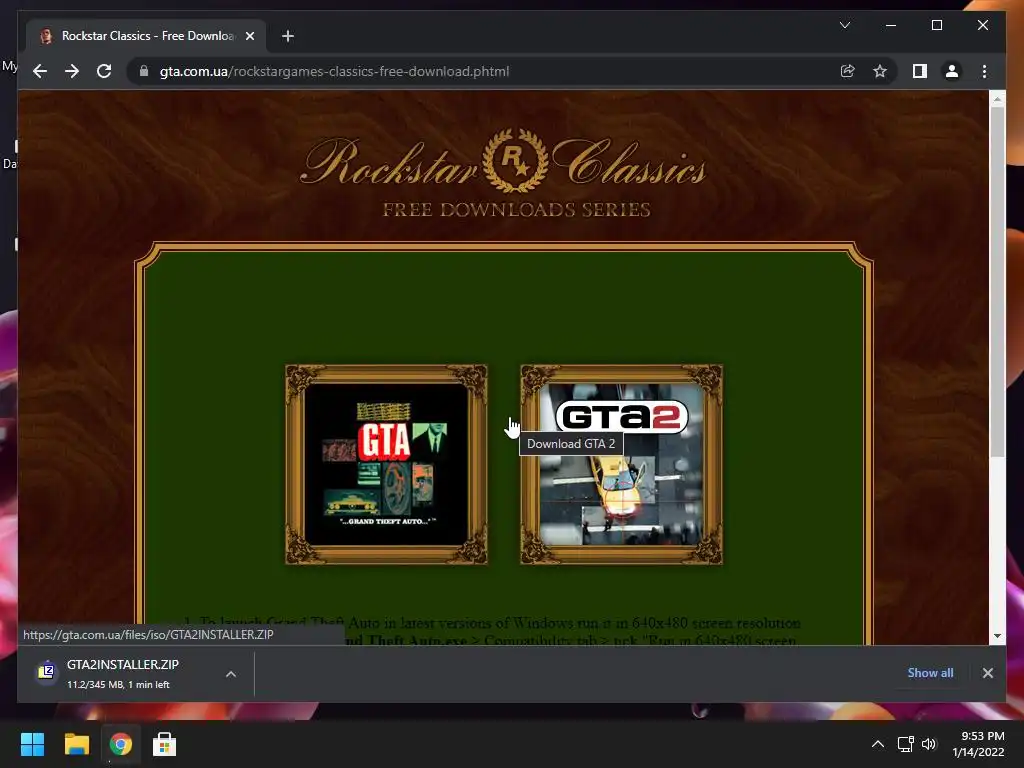Open the Windows Start menu
The height and width of the screenshot is (768, 1024).
32,744
